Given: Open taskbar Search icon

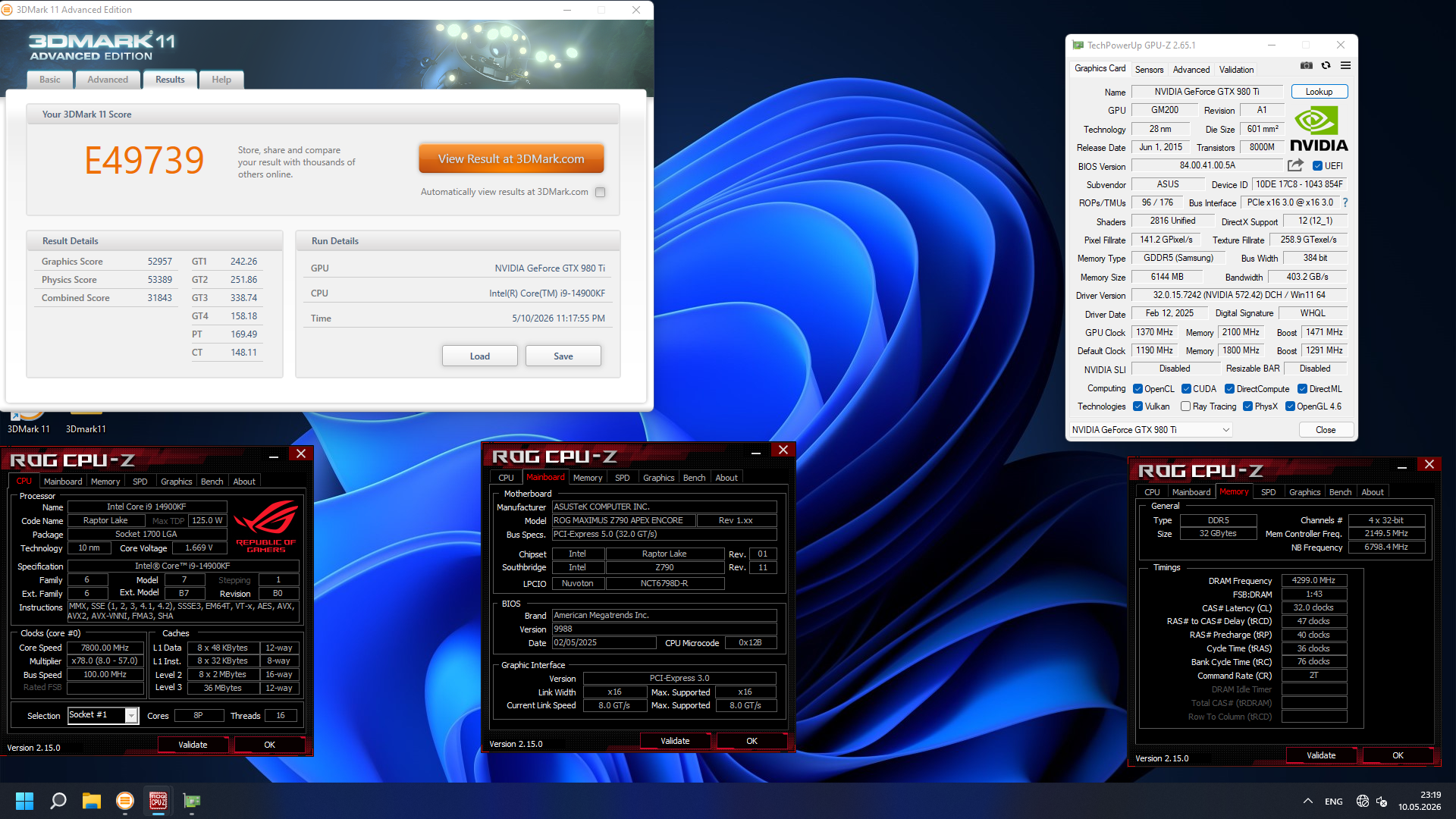Looking at the screenshot, I should [x=58, y=801].
